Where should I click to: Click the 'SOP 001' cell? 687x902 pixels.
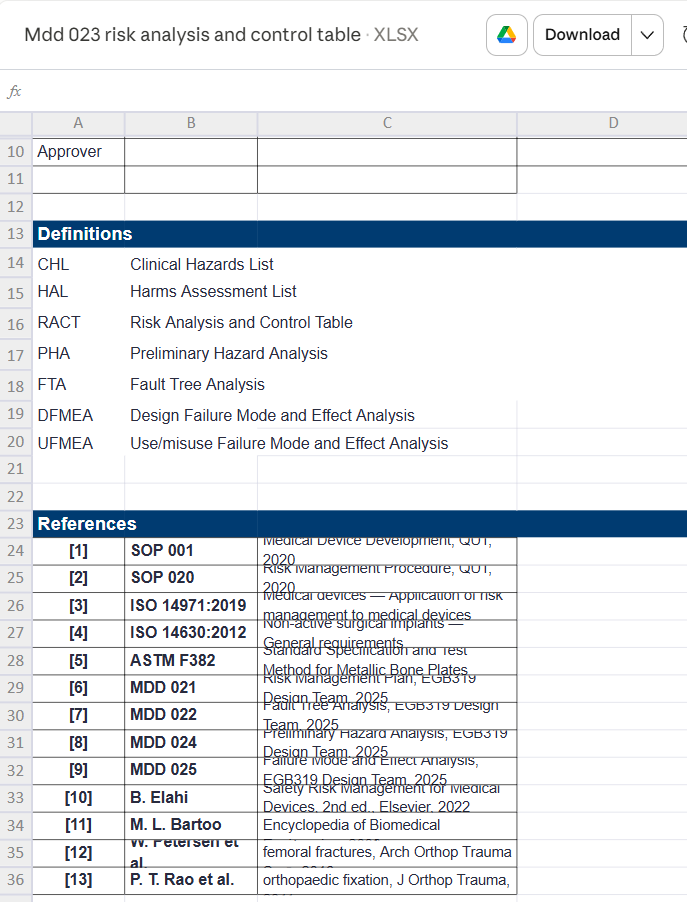click(191, 551)
